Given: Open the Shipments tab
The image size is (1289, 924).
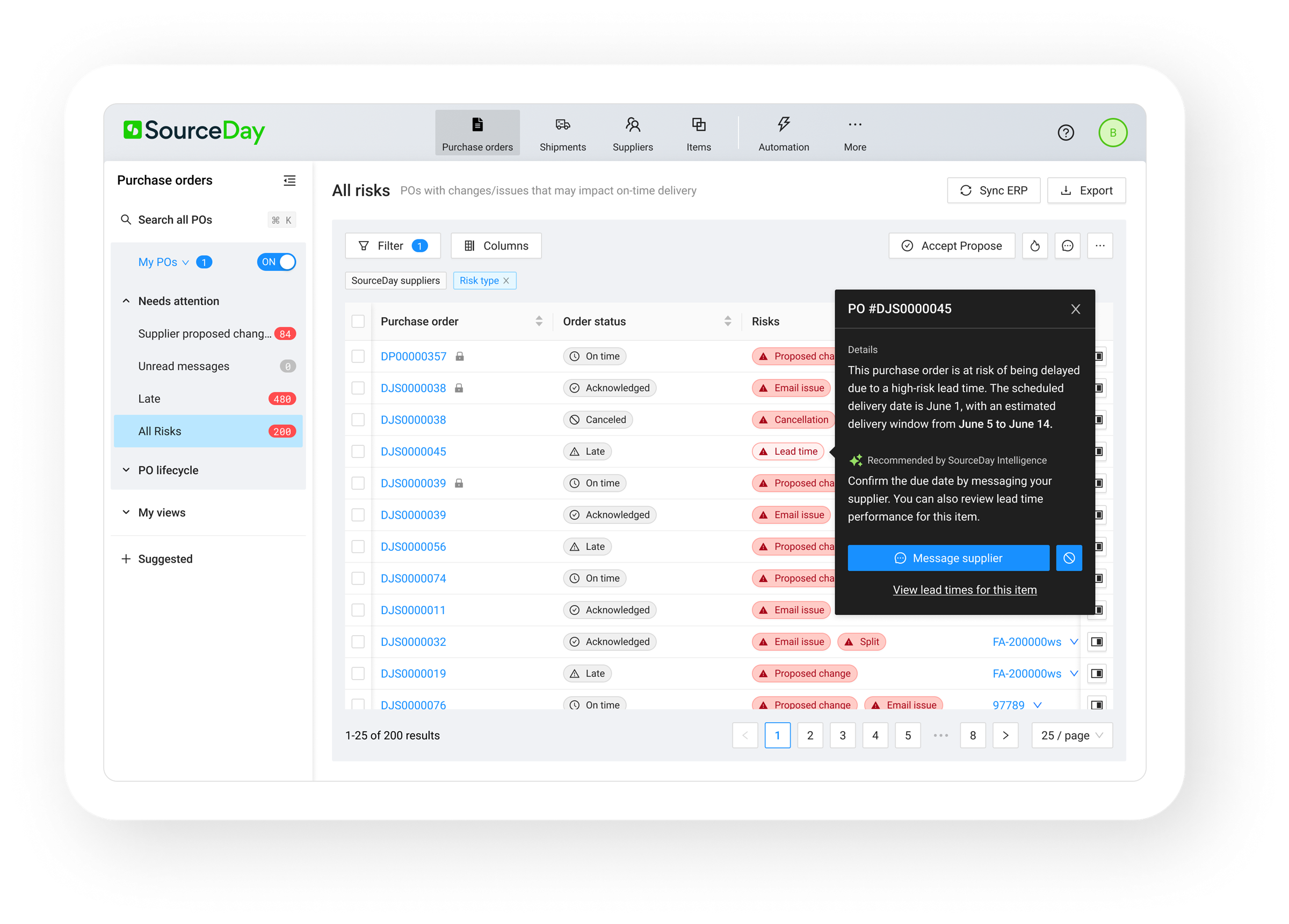Looking at the screenshot, I should click(562, 134).
